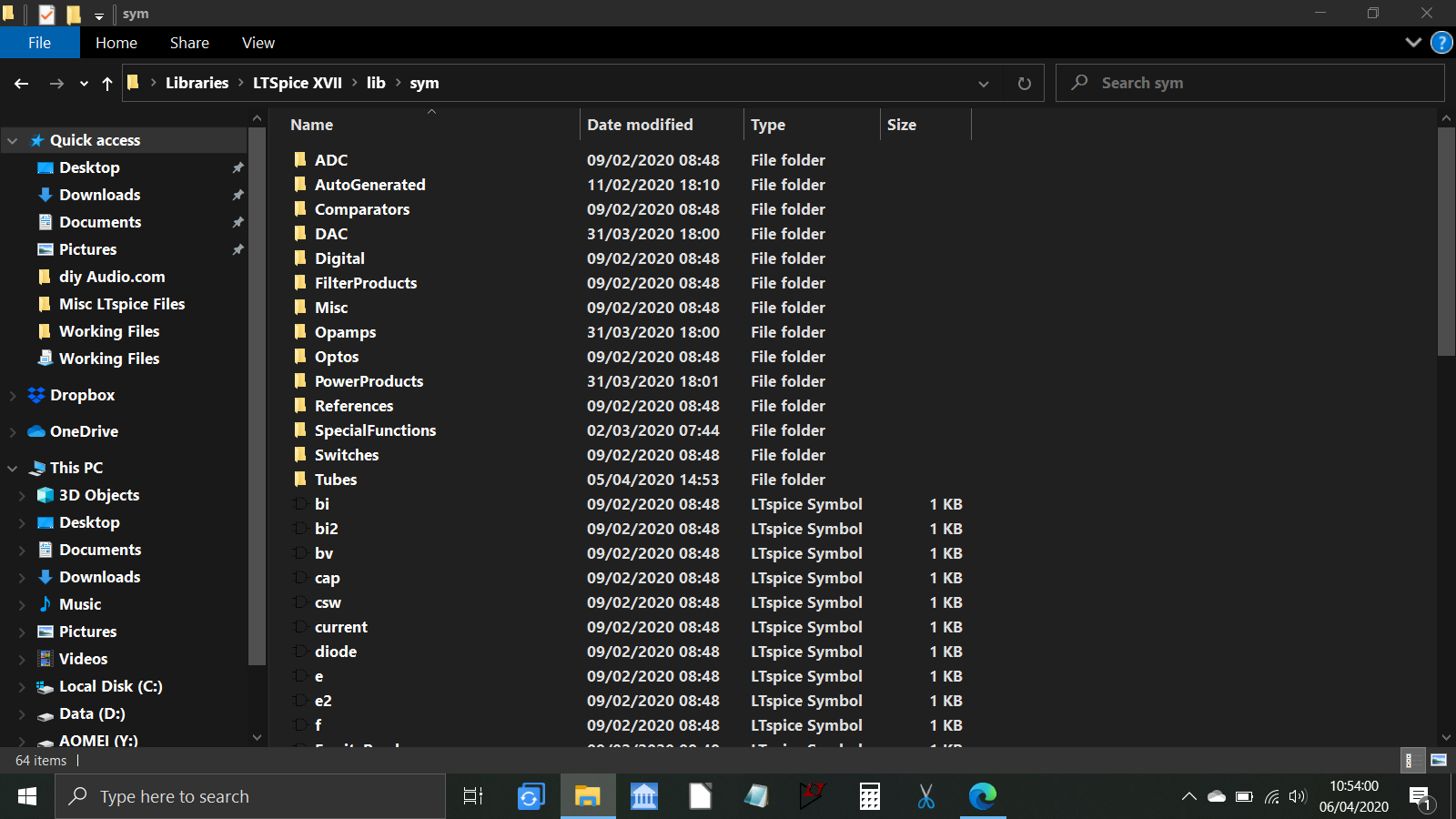Open Snipping tool scissors taskbar icon
1456x819 pixels.
(x=926, y=796)
